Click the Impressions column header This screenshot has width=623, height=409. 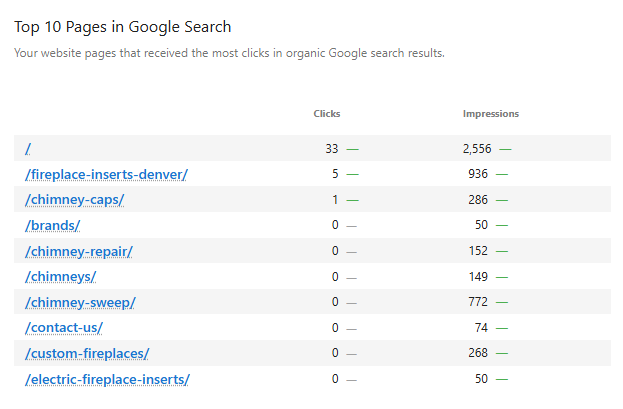click(490, 114)
